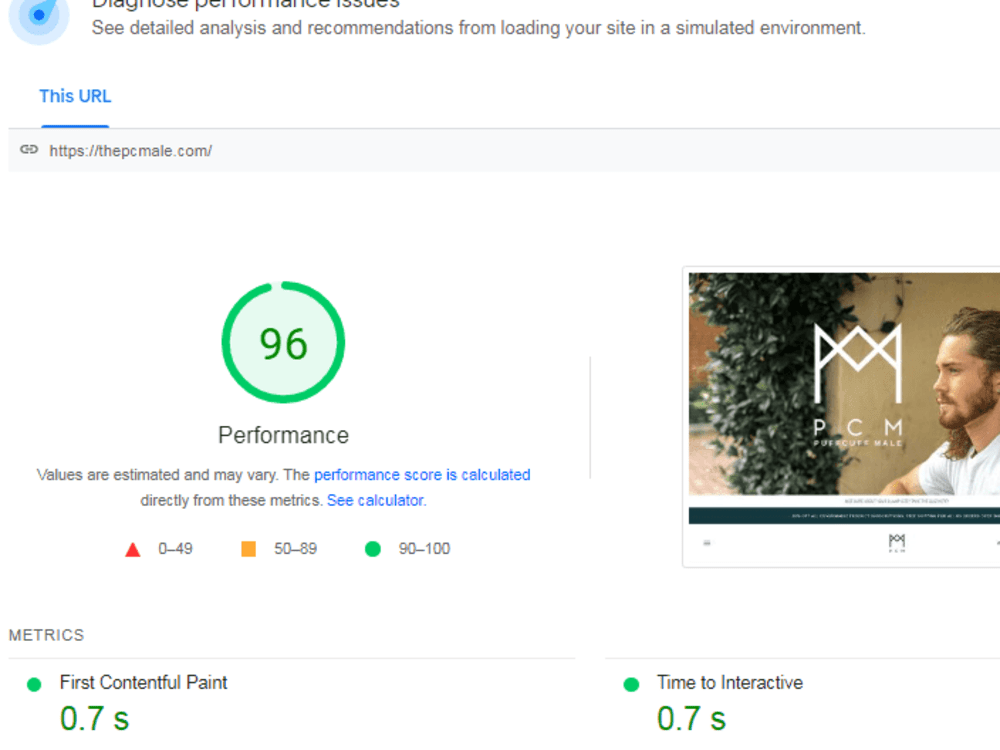This screenshot has height=750, width=1000.
Task: Click the green dot beside First Contentful Paint
Action: (x=34, y=684)
